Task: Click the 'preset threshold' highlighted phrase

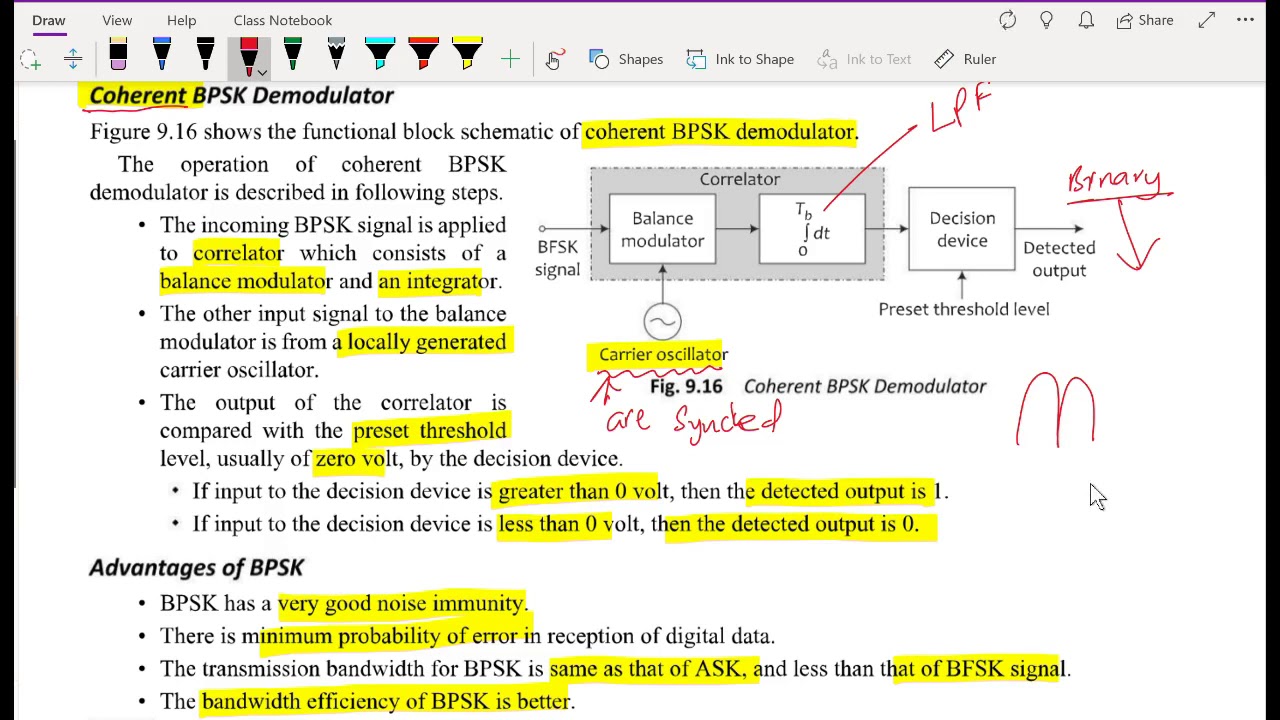Action: (x=429, y=430)
